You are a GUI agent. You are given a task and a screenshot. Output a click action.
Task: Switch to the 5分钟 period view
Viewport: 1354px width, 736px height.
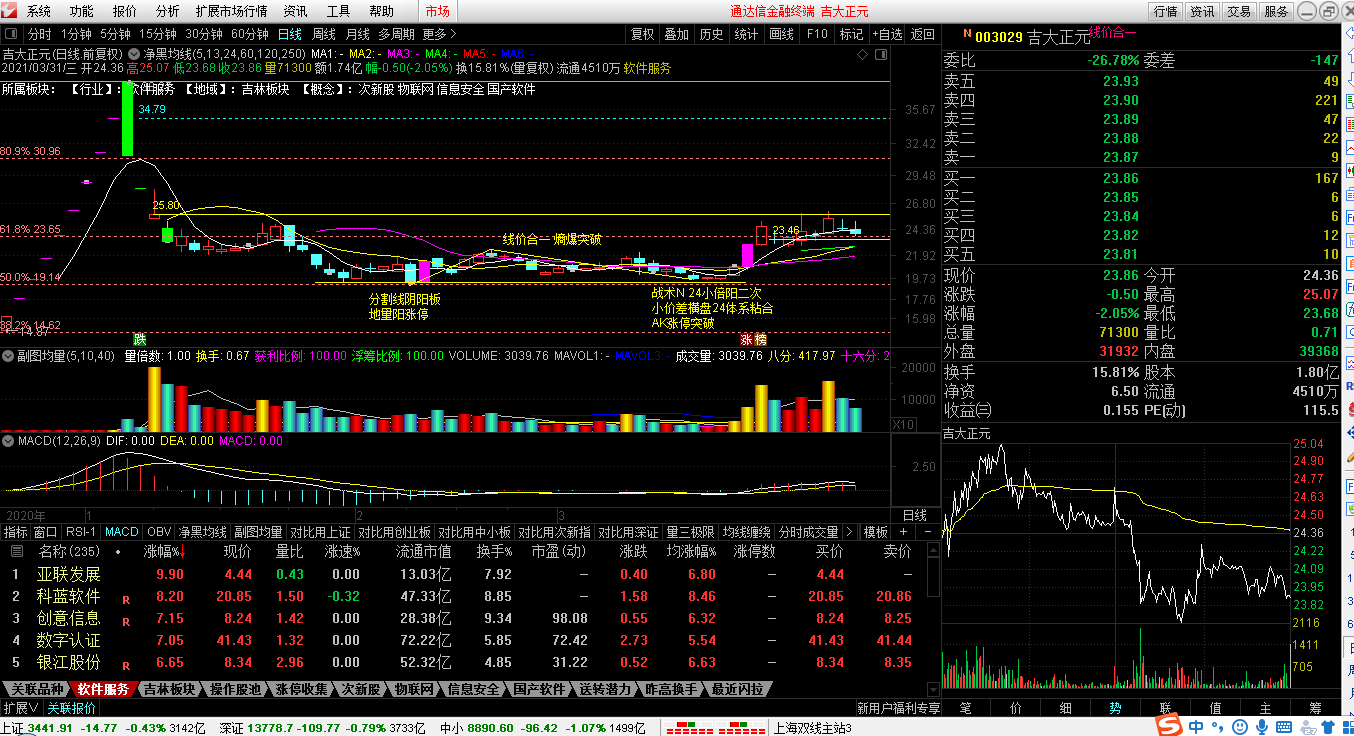coord(115,34)
